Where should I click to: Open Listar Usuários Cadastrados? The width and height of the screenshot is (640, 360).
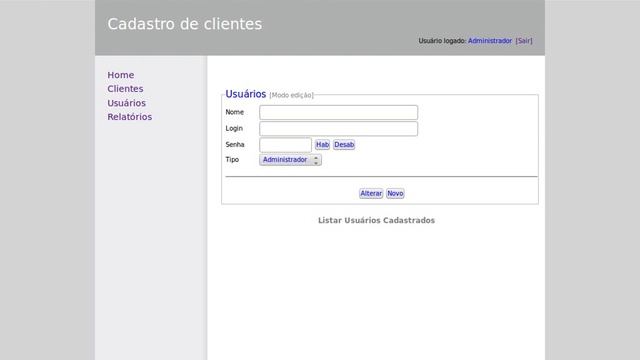pyautogui.click(x=376, y=220)
